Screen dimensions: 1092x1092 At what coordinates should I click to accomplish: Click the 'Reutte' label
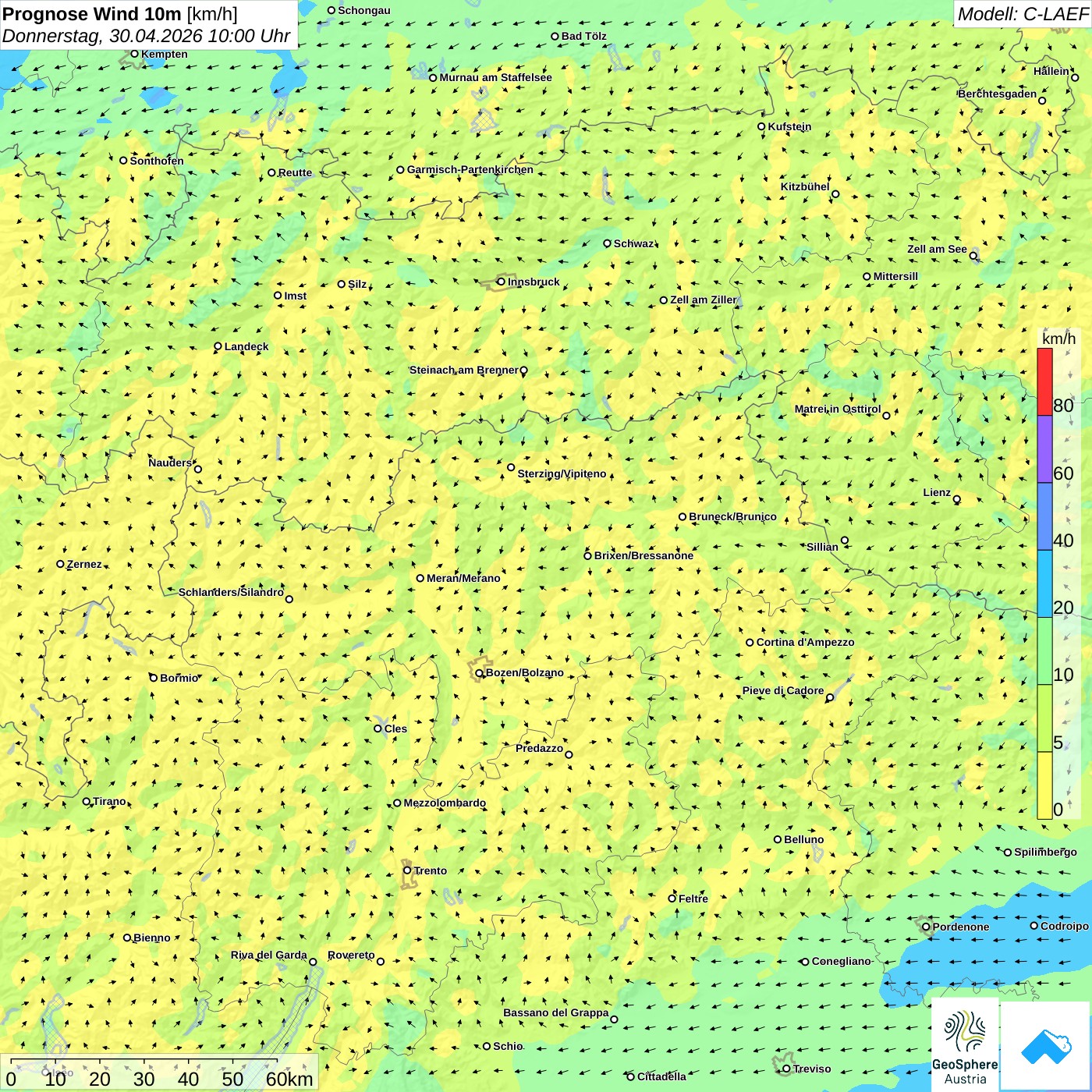(x=295, y=172)
